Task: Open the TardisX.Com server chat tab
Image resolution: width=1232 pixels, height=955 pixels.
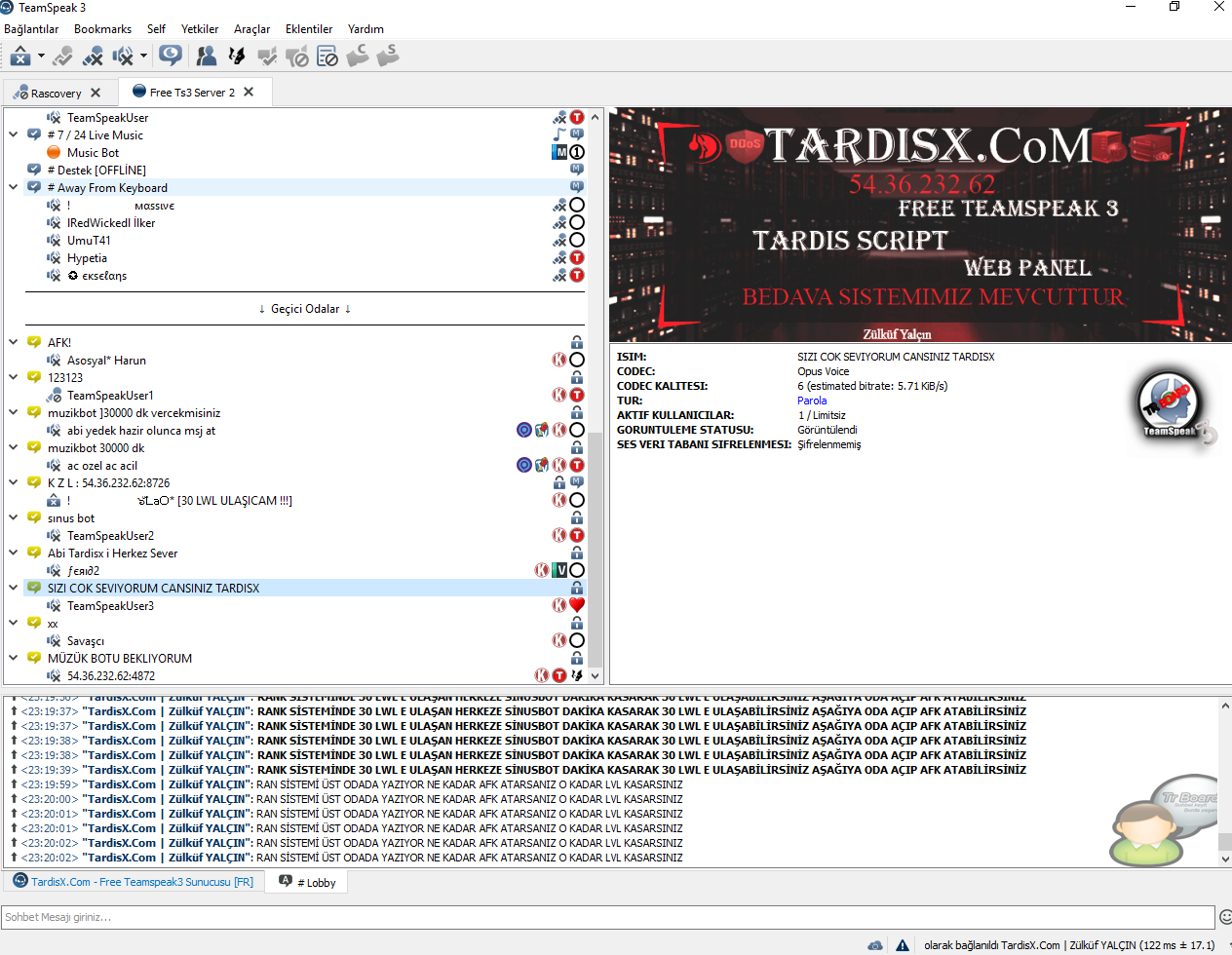Action: (x=134, y=882)
